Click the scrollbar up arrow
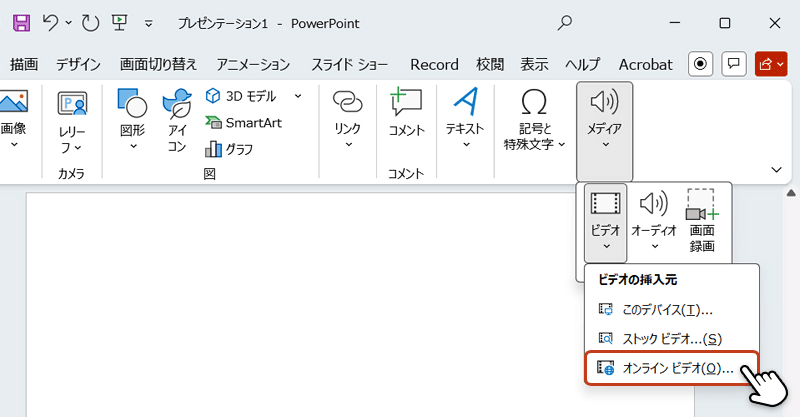 coord(791,193)
